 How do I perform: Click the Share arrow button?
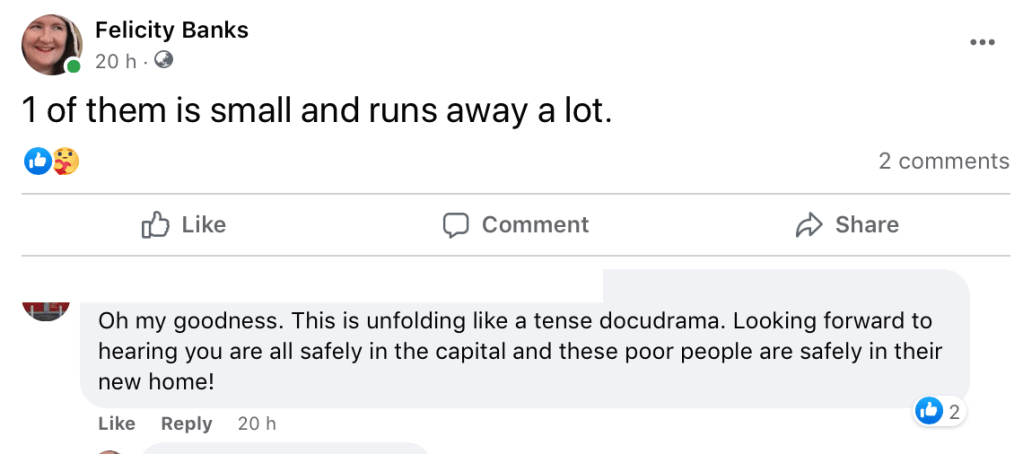click(847, 225)
